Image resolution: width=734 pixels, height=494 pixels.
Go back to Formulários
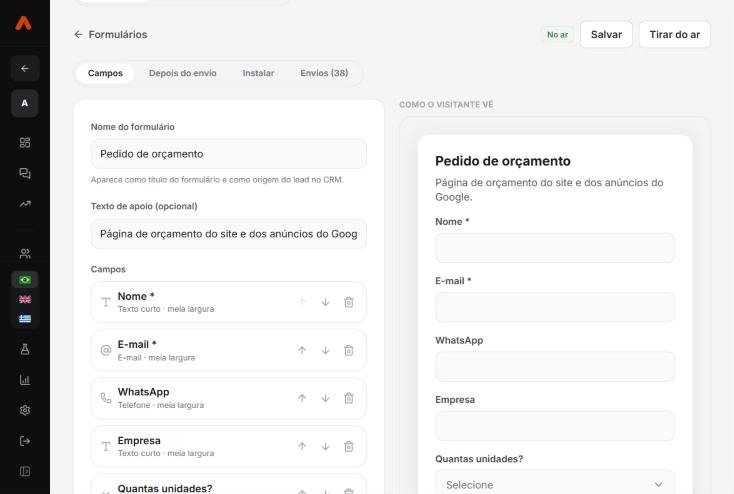tap(110, 34)
